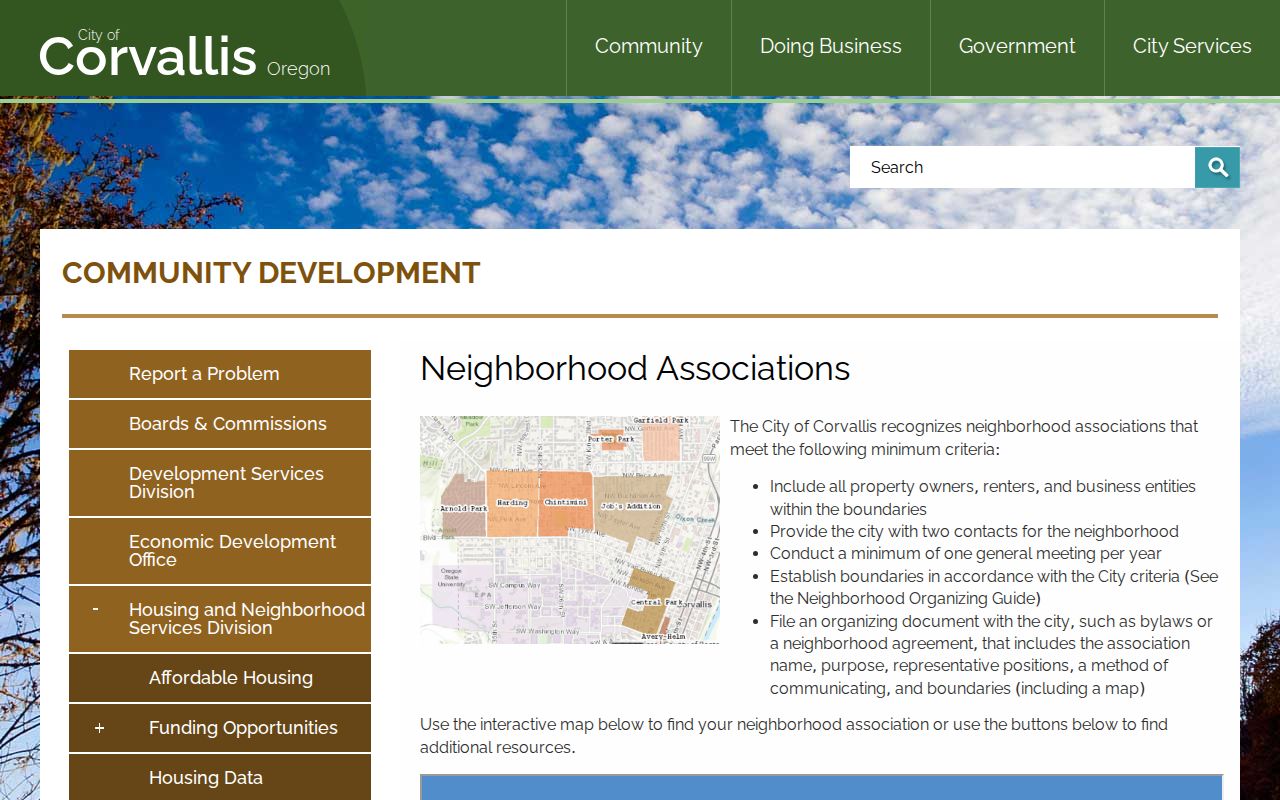Click the Neighborhood Associations page title
The height and width of the screenshot is (800, 1280).
(x=635, y=368)
